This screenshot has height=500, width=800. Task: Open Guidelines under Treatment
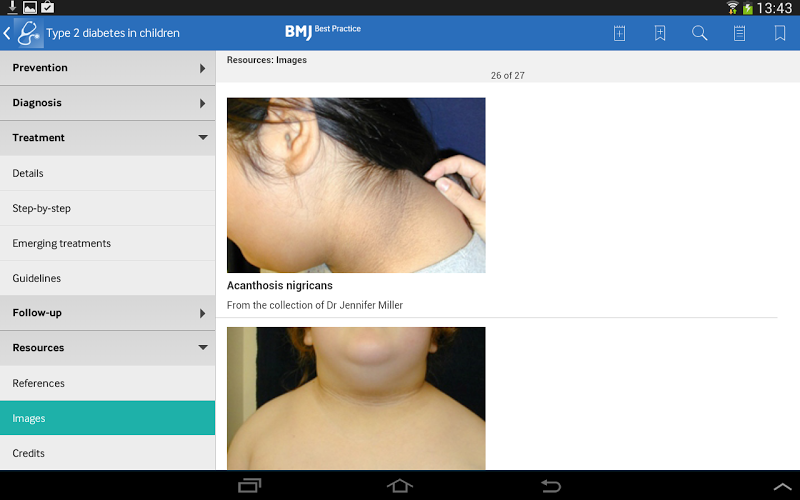click(x=108, y=278)
